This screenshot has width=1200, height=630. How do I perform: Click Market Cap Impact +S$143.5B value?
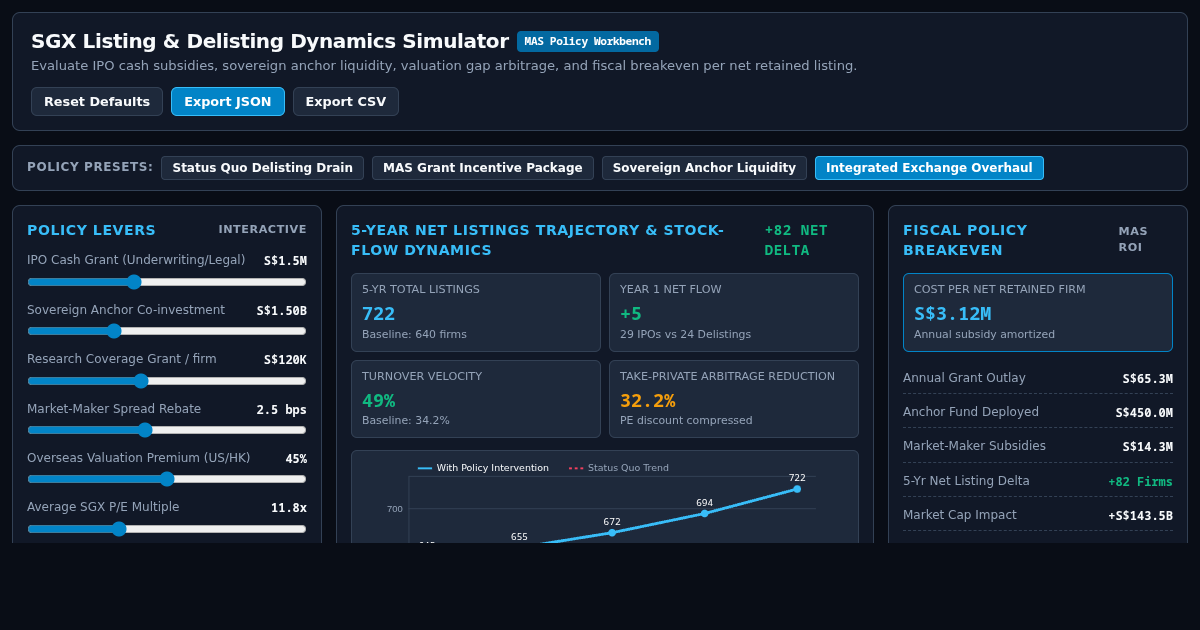pos(1140,516)
